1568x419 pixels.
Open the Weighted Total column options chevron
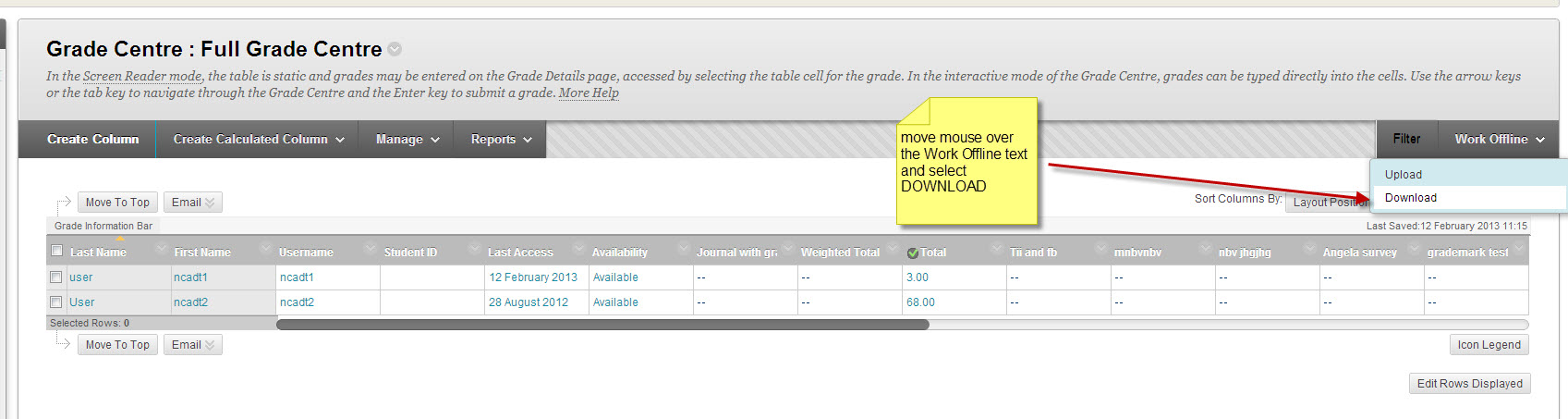(x=893, y=249)
